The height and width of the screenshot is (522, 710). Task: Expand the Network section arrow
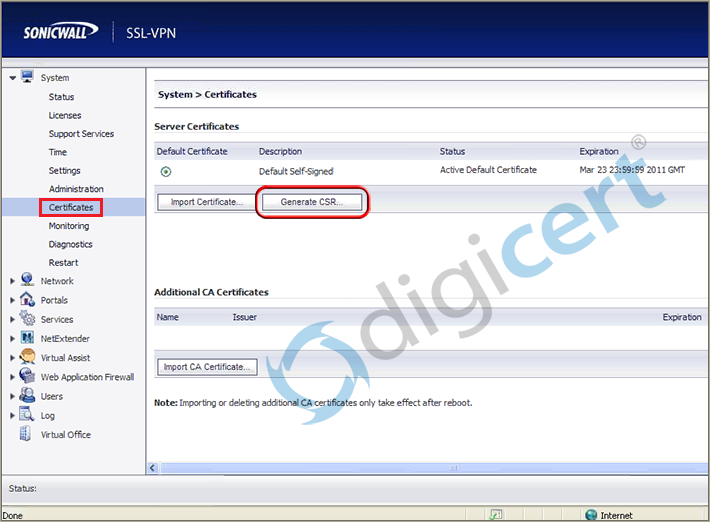point(12,282)
